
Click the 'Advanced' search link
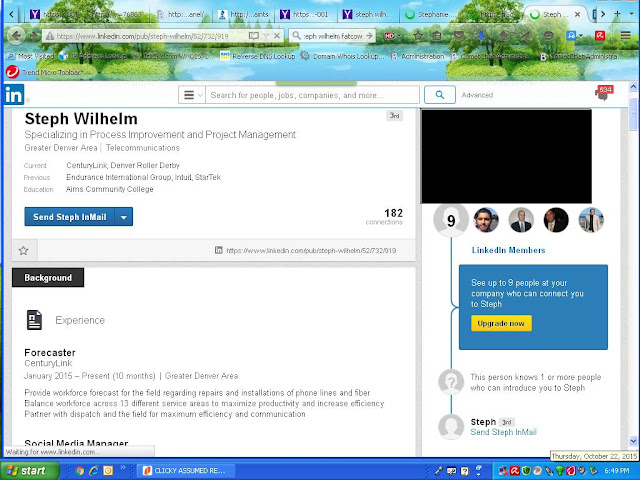[x=477, y=95]
